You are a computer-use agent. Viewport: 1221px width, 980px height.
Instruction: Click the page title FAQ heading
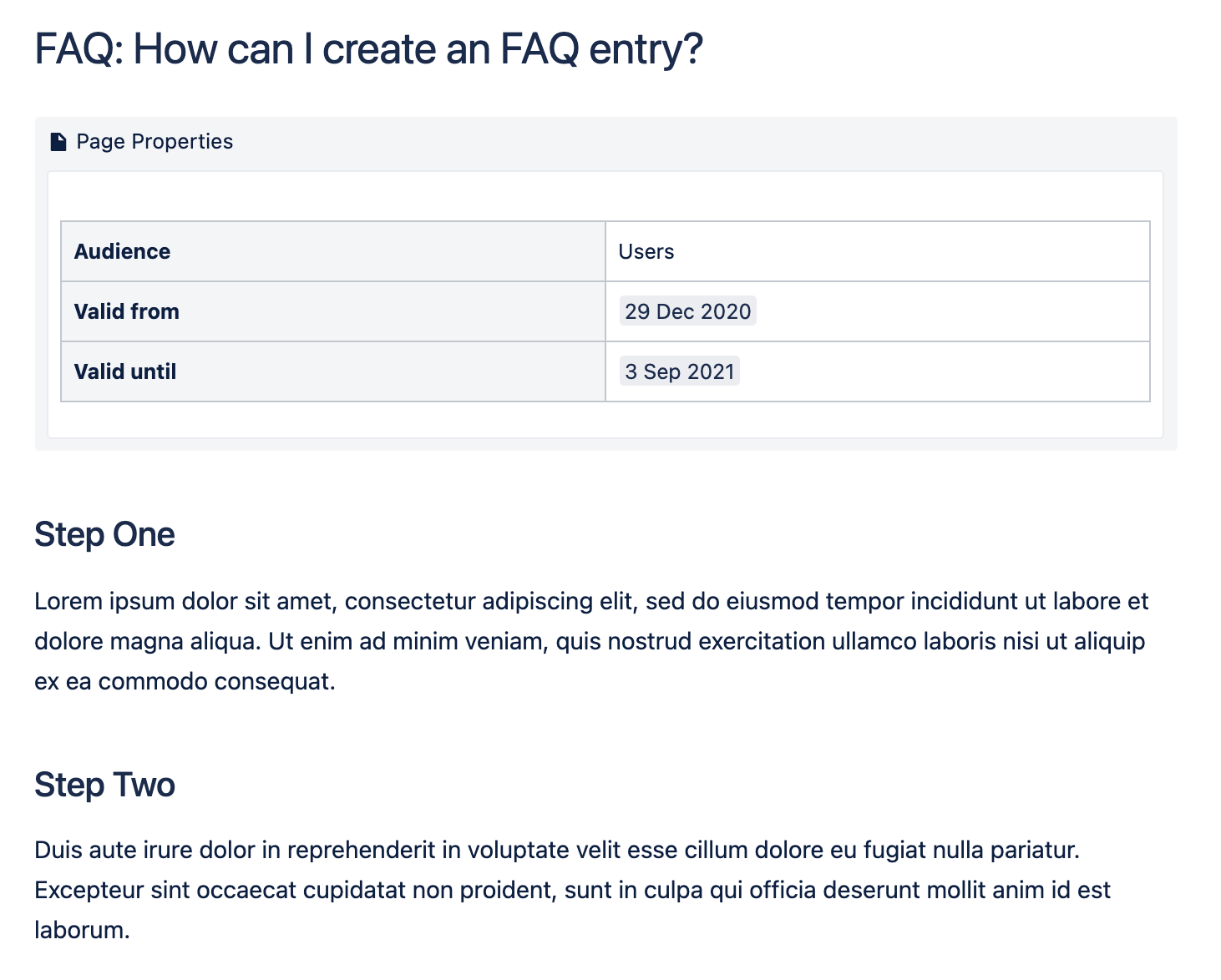[368, 49]
